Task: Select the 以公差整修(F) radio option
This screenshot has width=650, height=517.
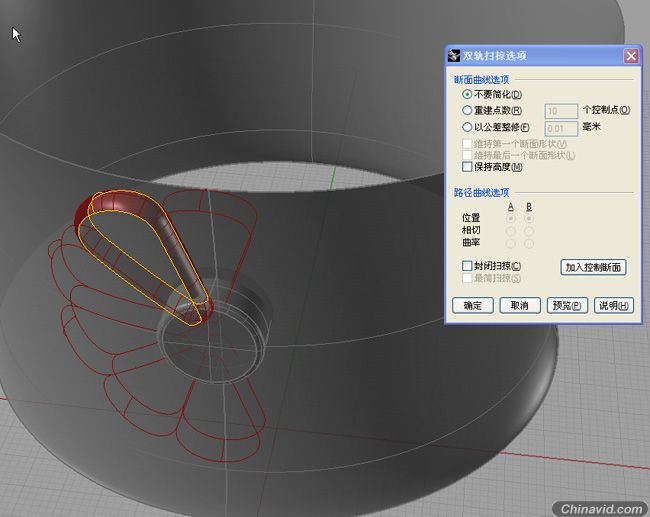Action: point(467,127)
